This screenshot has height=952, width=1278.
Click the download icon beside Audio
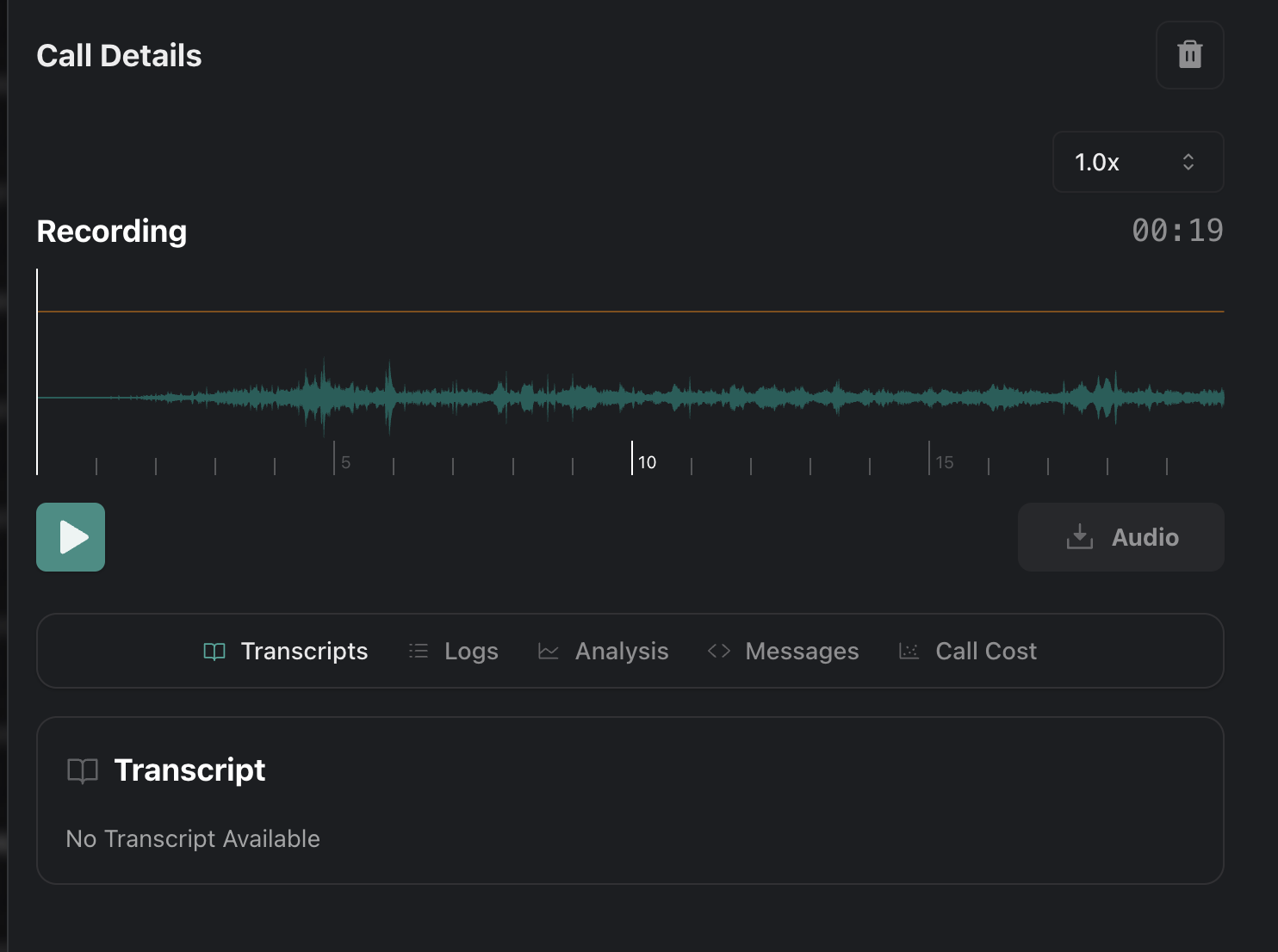1079,537
